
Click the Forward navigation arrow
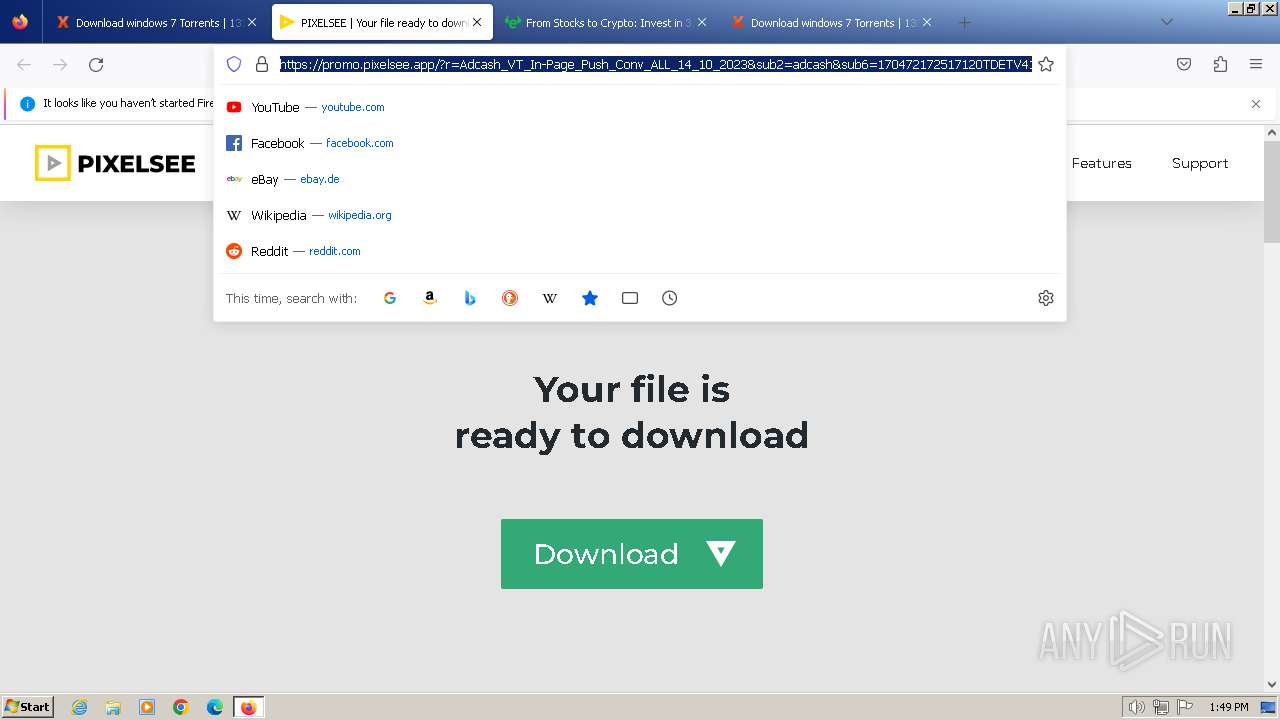pos(60,64)
